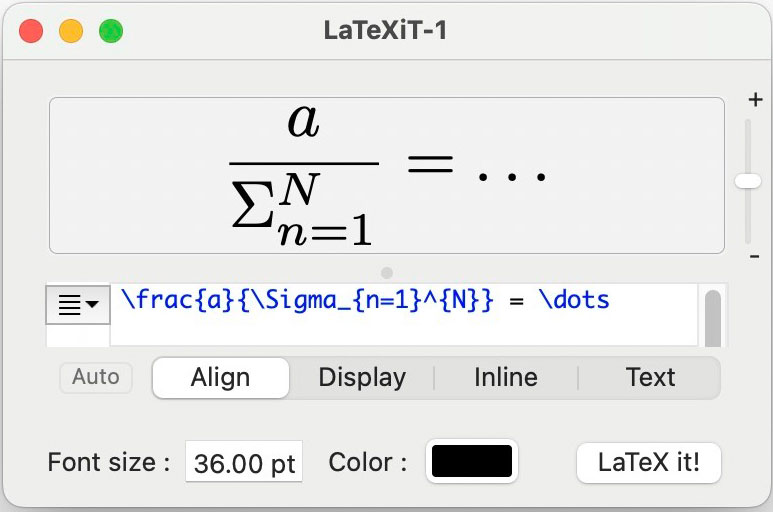Viewport: 773px width, 512px height.
Task: Switch to Display mode
Action: [x=362, y=377]
